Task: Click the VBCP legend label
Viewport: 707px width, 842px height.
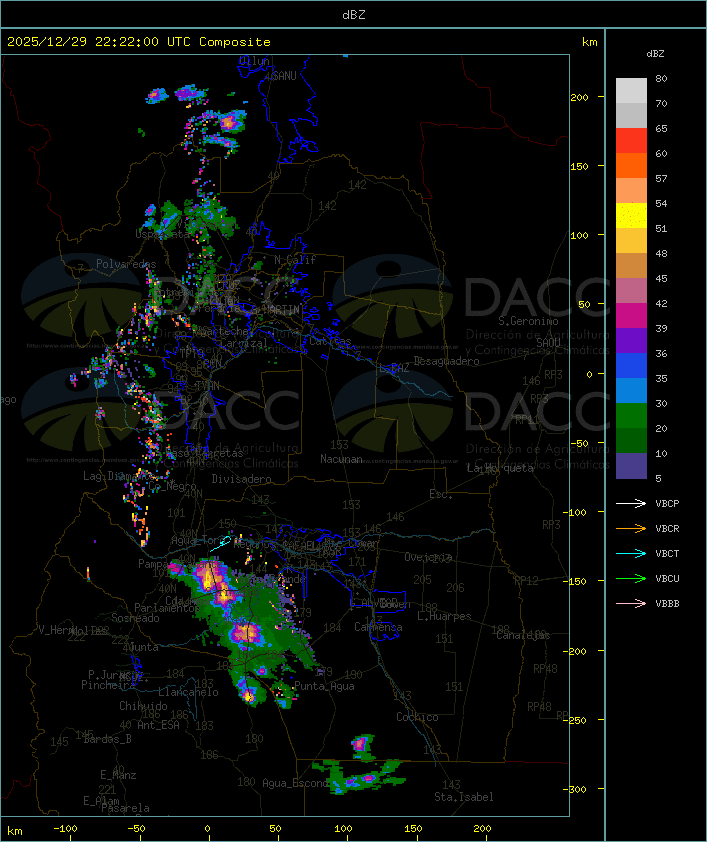Action: click(667, 504)
